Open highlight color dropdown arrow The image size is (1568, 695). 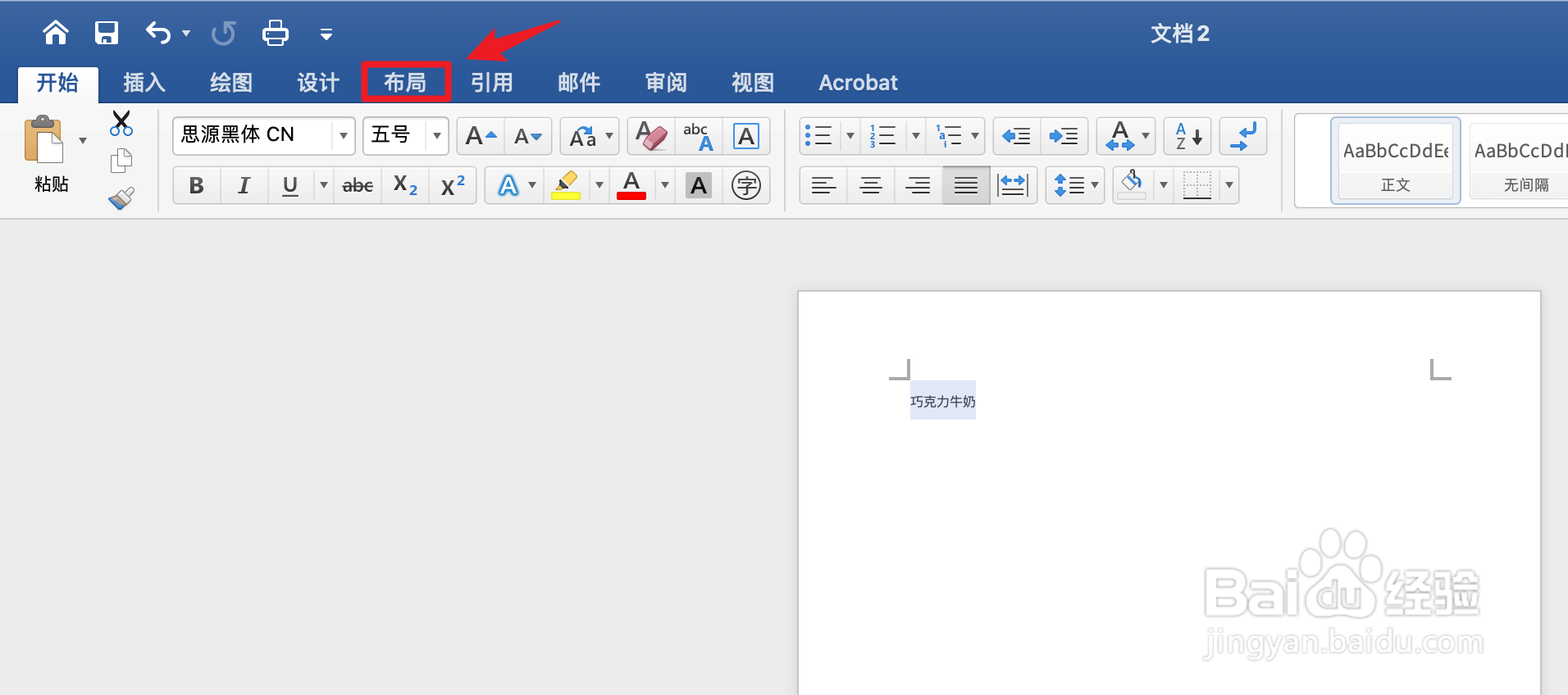tap(599, 185)
